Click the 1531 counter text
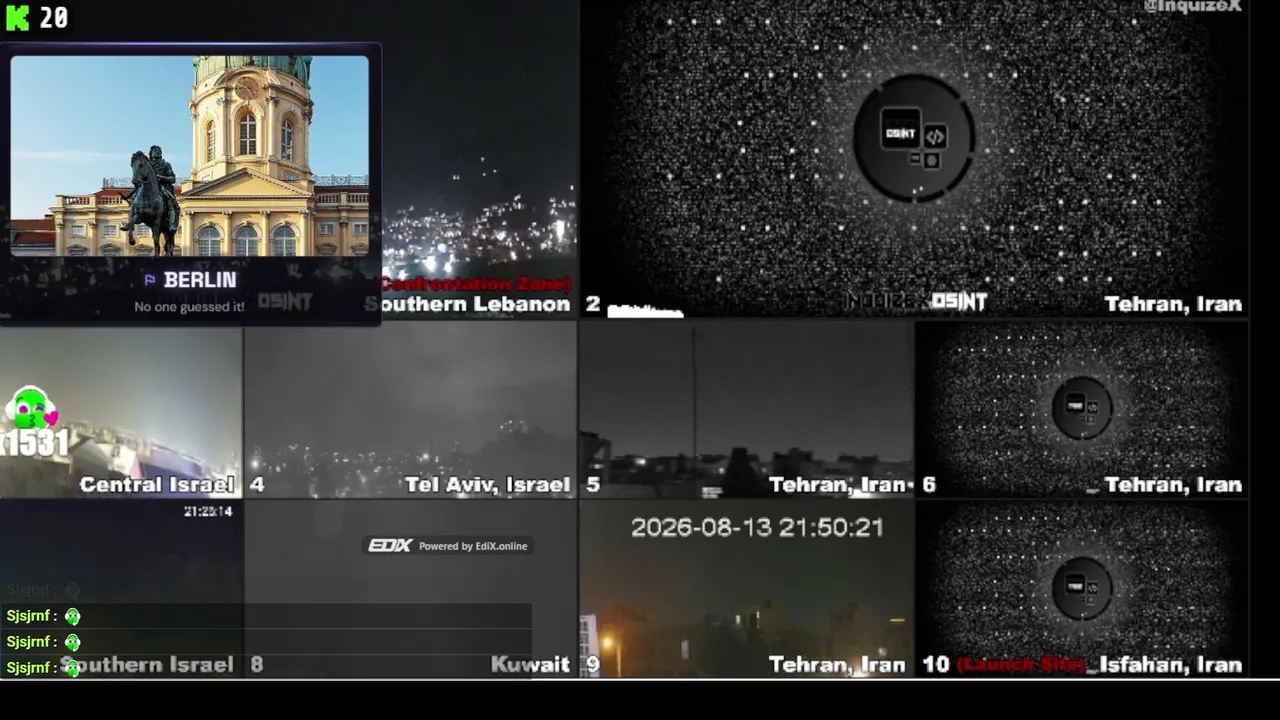 point(36,445)
